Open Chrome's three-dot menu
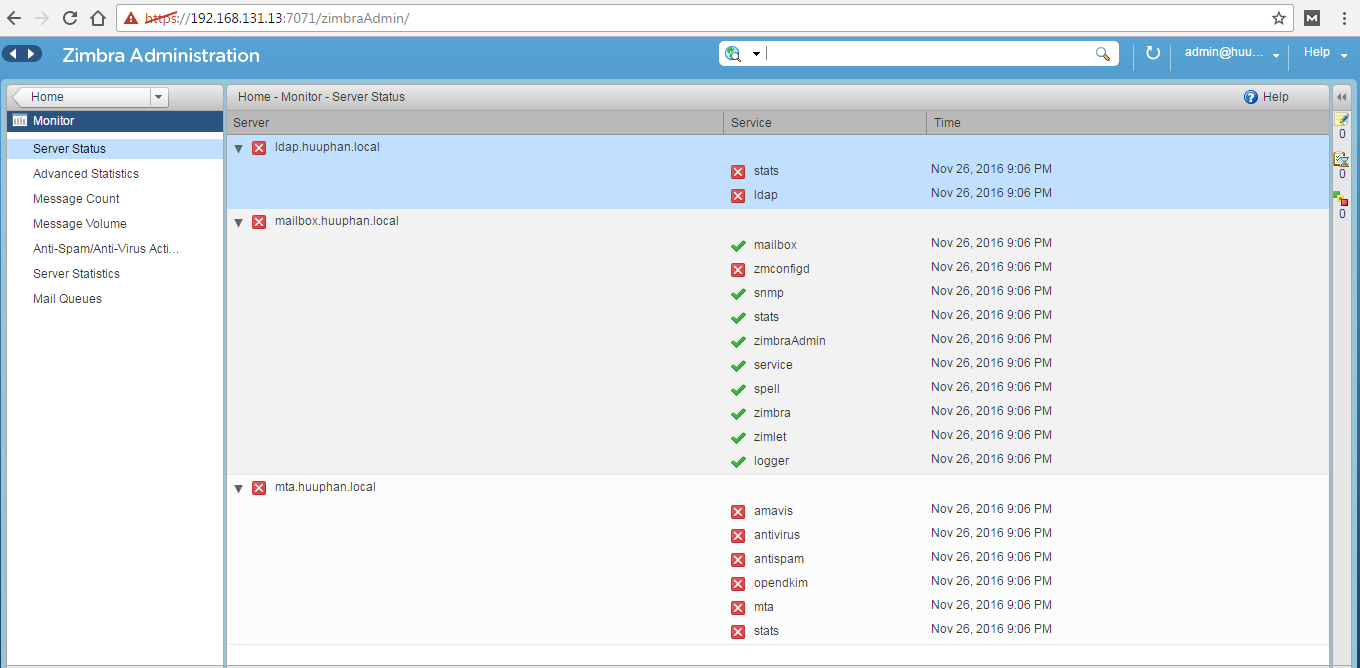This screenshot has height=668, width=1360. pyautogui.click(x=1343, y=18)
